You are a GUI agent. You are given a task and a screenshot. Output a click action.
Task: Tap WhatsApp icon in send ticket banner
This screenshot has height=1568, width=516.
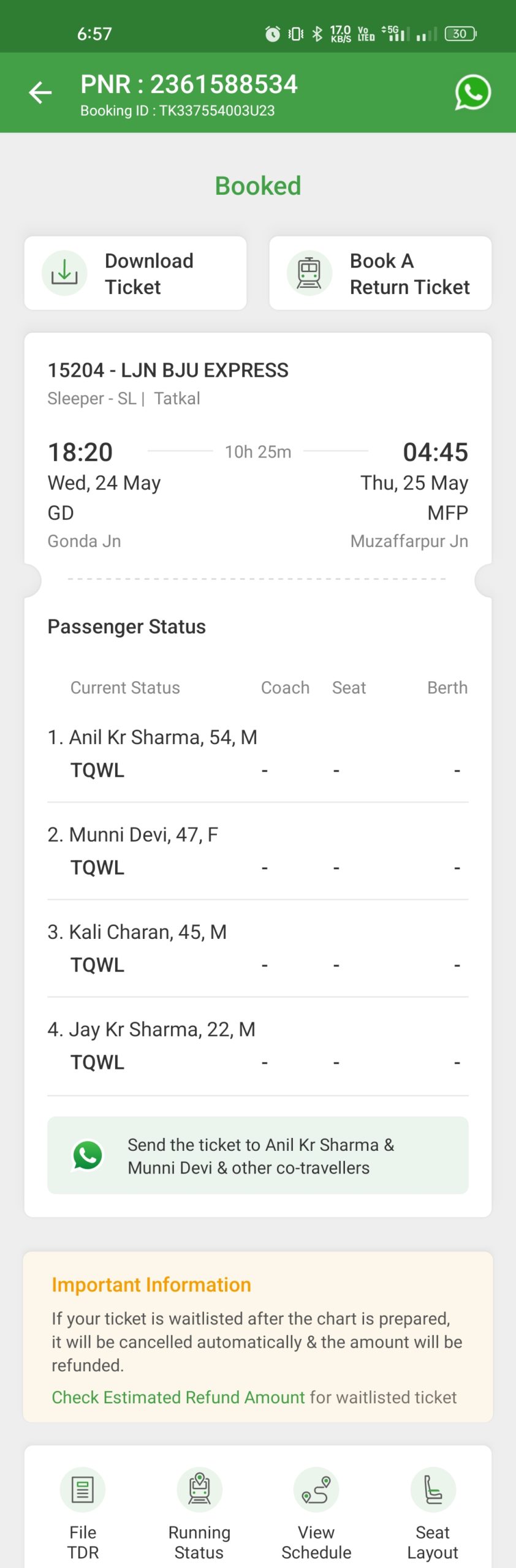click(x=88, y=1155)
